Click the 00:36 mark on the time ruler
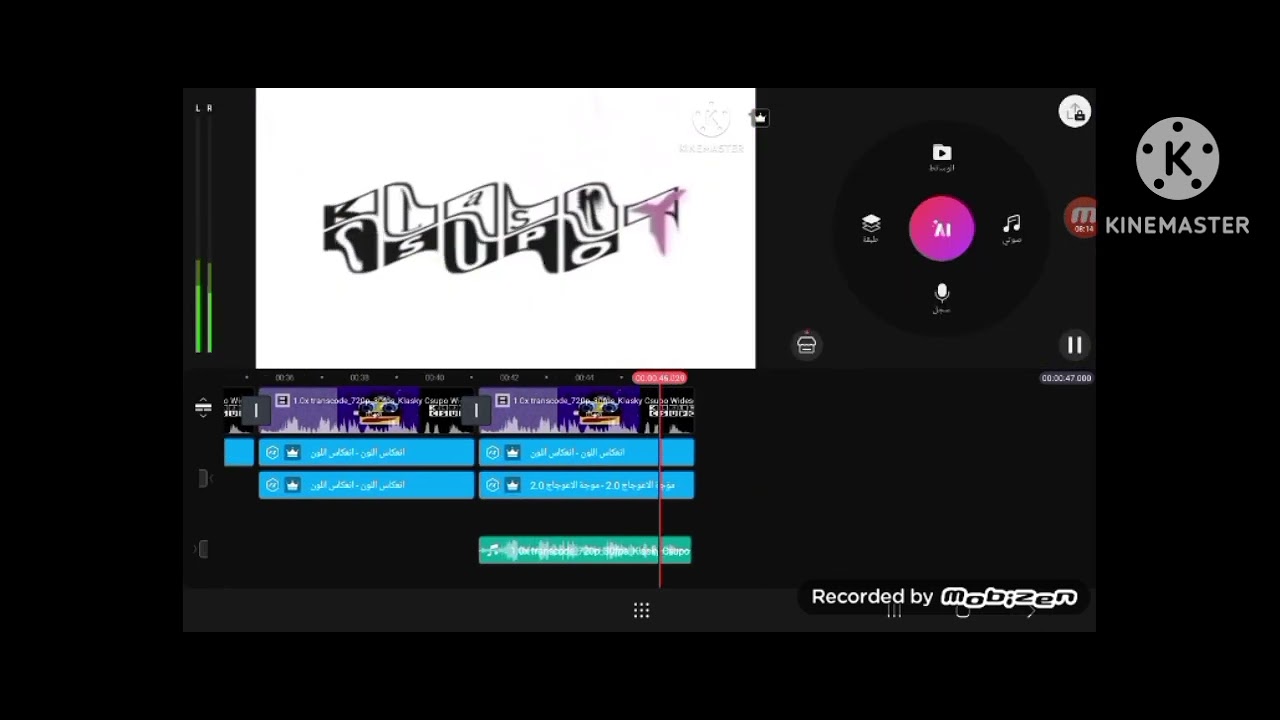Image resolution: width=1280 pixels, height=720 pixels. [285, 378]
